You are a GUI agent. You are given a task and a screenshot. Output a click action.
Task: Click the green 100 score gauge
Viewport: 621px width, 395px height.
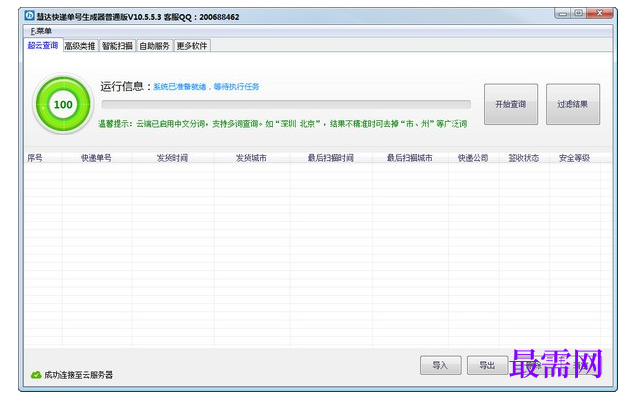point(63,104)
